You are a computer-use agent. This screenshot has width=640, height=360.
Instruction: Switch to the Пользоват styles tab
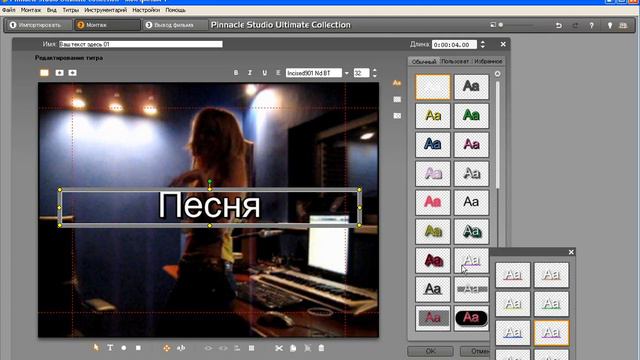pyautogui.click(x=455, y=61)
